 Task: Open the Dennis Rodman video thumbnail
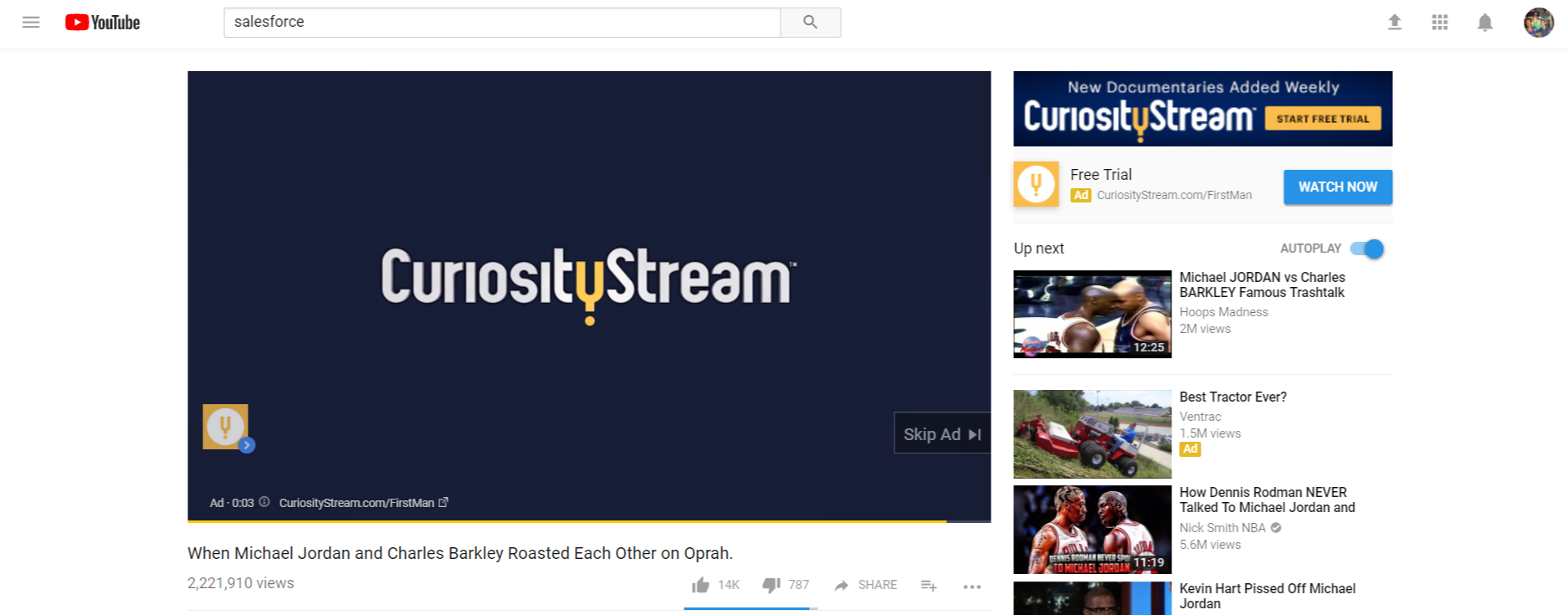pyautogui.click(x=1092, y=530)
